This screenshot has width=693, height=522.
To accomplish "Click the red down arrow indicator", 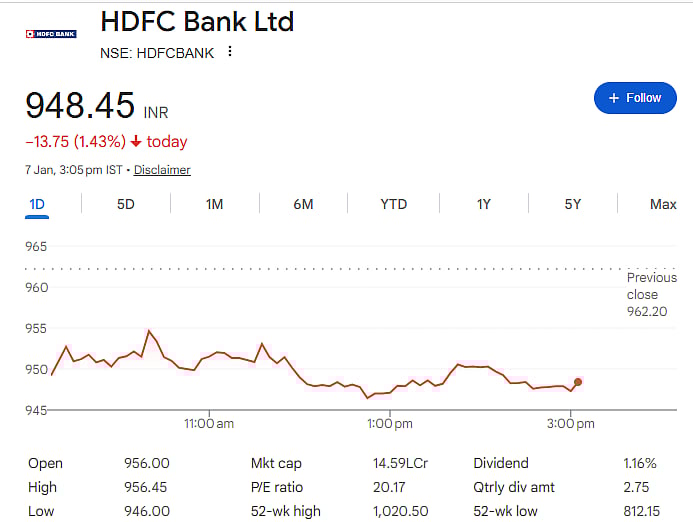I will [136, 142].
